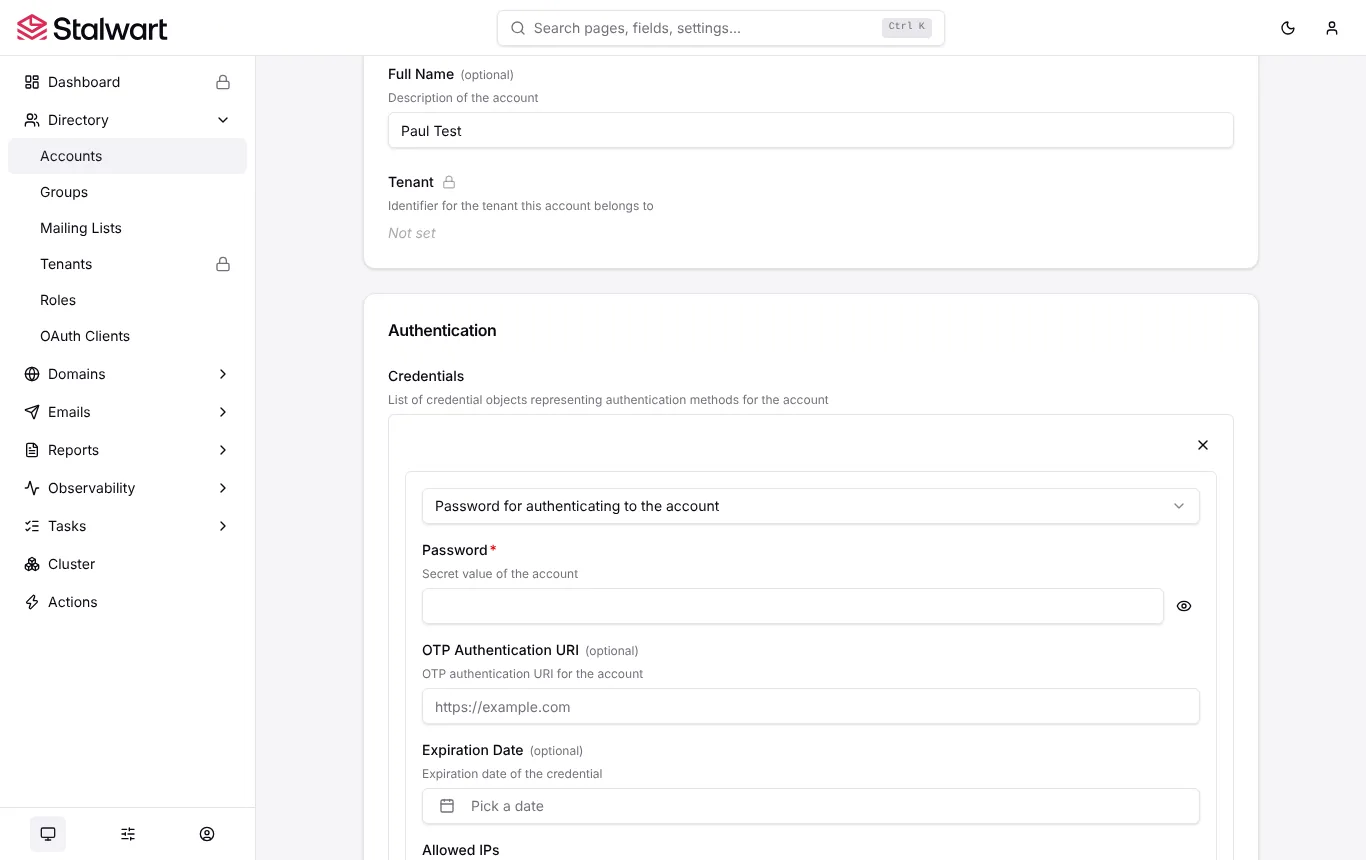1366x860 pixels.
Task: Open the credential type dropdown
Action: [811, 506]
